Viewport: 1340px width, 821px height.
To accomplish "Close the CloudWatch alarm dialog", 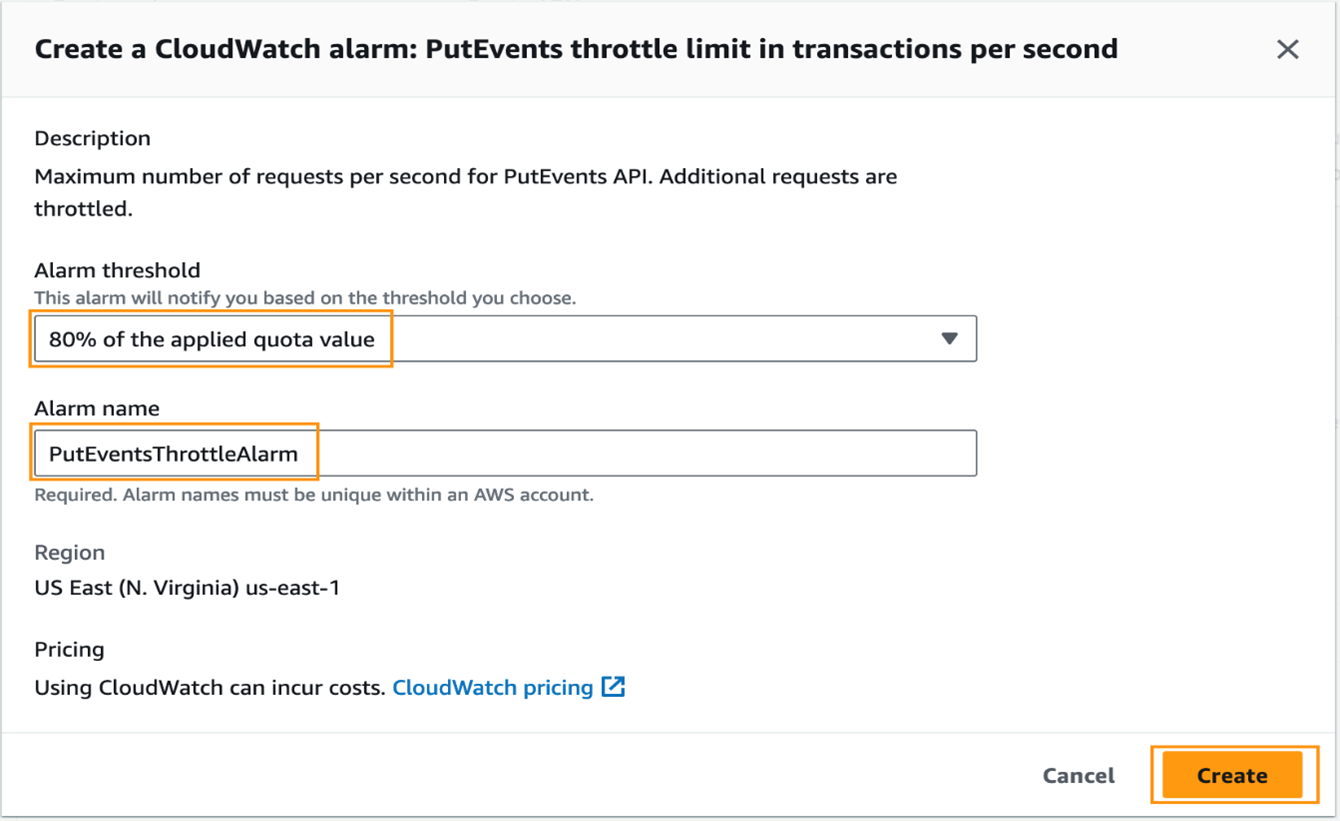I will click(1287, 49).
